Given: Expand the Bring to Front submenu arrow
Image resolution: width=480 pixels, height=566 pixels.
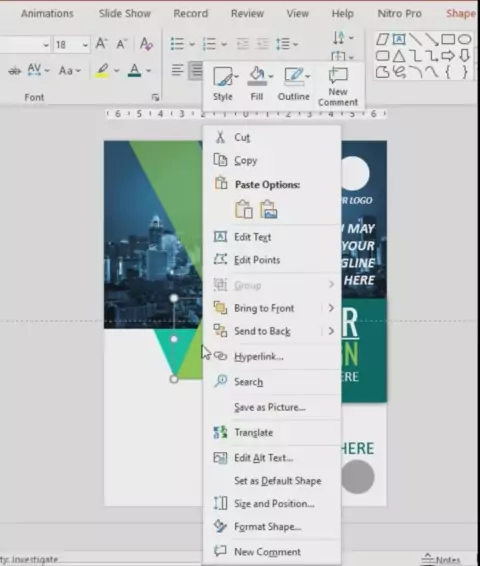Looking at the screenshot, I should 331,308.
